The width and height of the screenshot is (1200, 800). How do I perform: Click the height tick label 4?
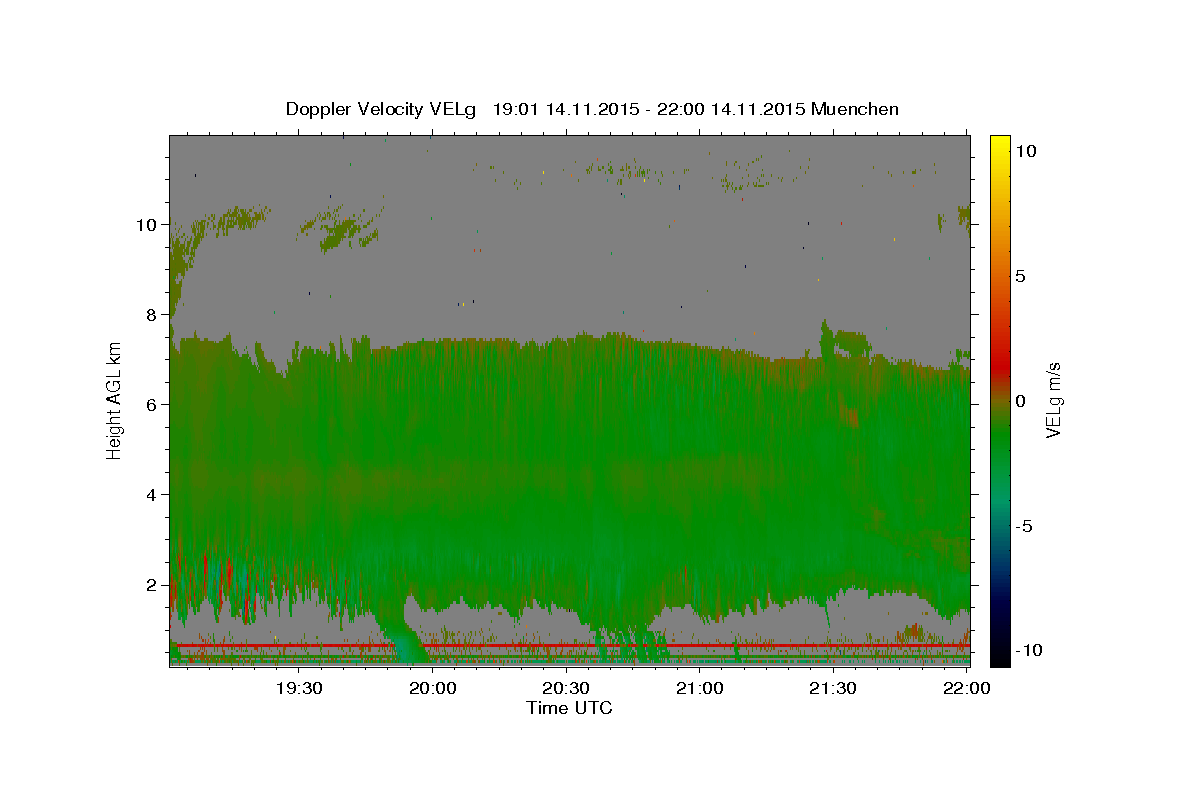coord(153,494)
